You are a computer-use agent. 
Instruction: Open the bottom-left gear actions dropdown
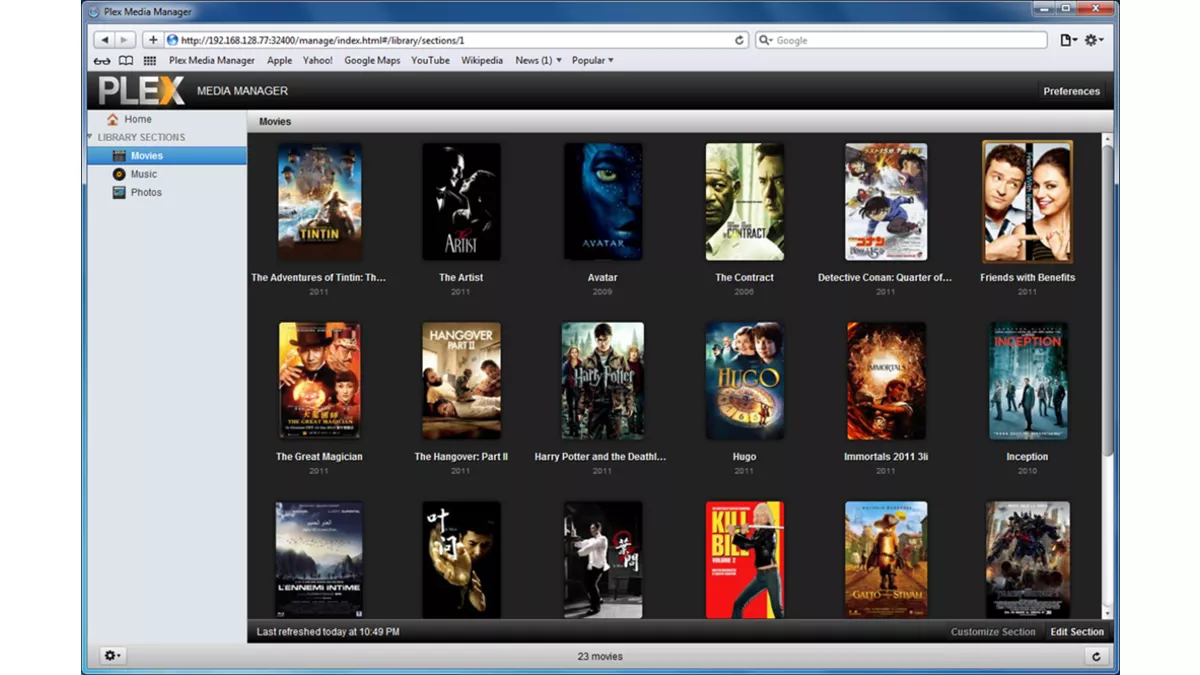[113, 656]
